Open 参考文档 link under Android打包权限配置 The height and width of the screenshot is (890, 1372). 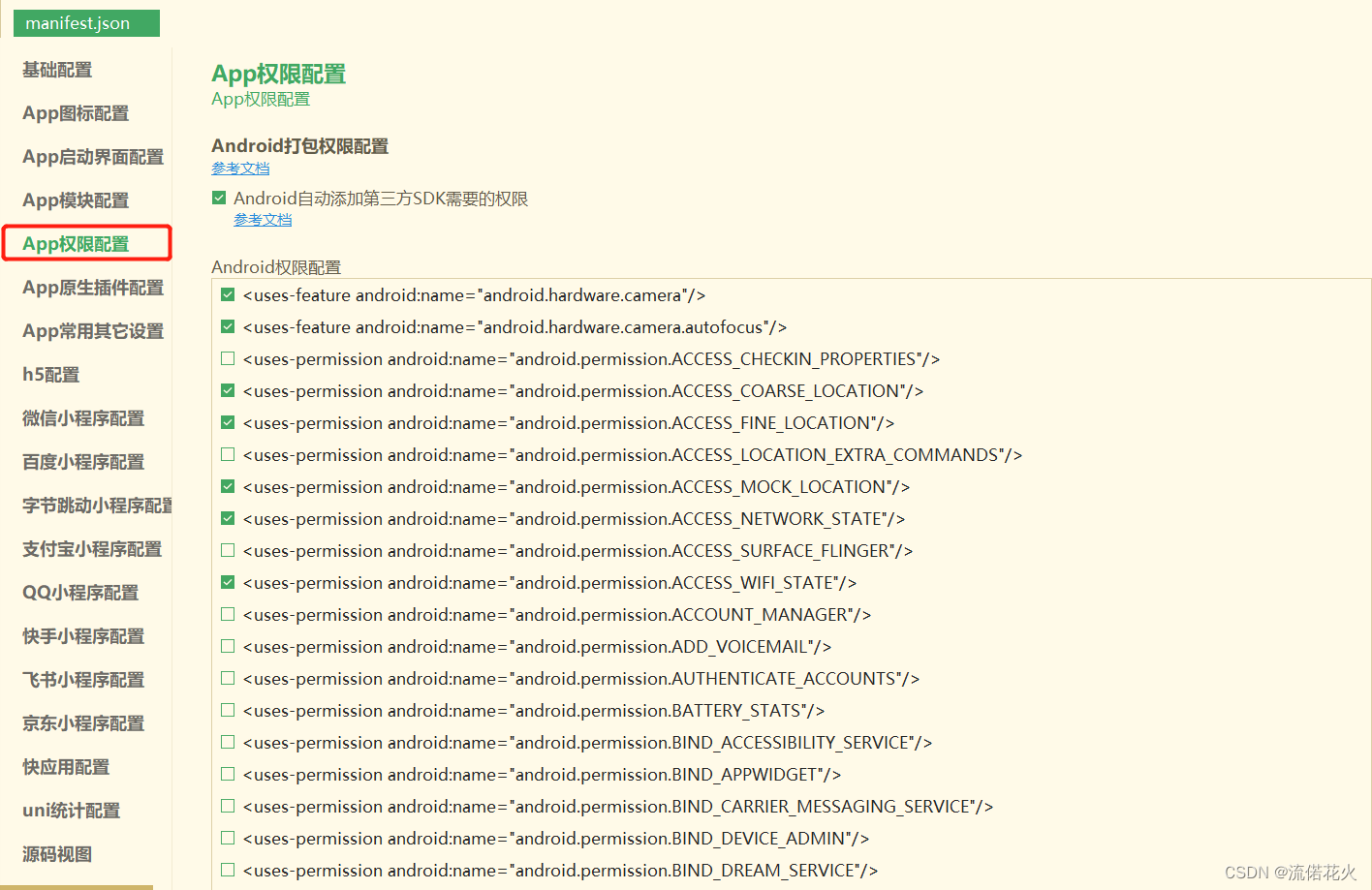(x=240, y=169)
